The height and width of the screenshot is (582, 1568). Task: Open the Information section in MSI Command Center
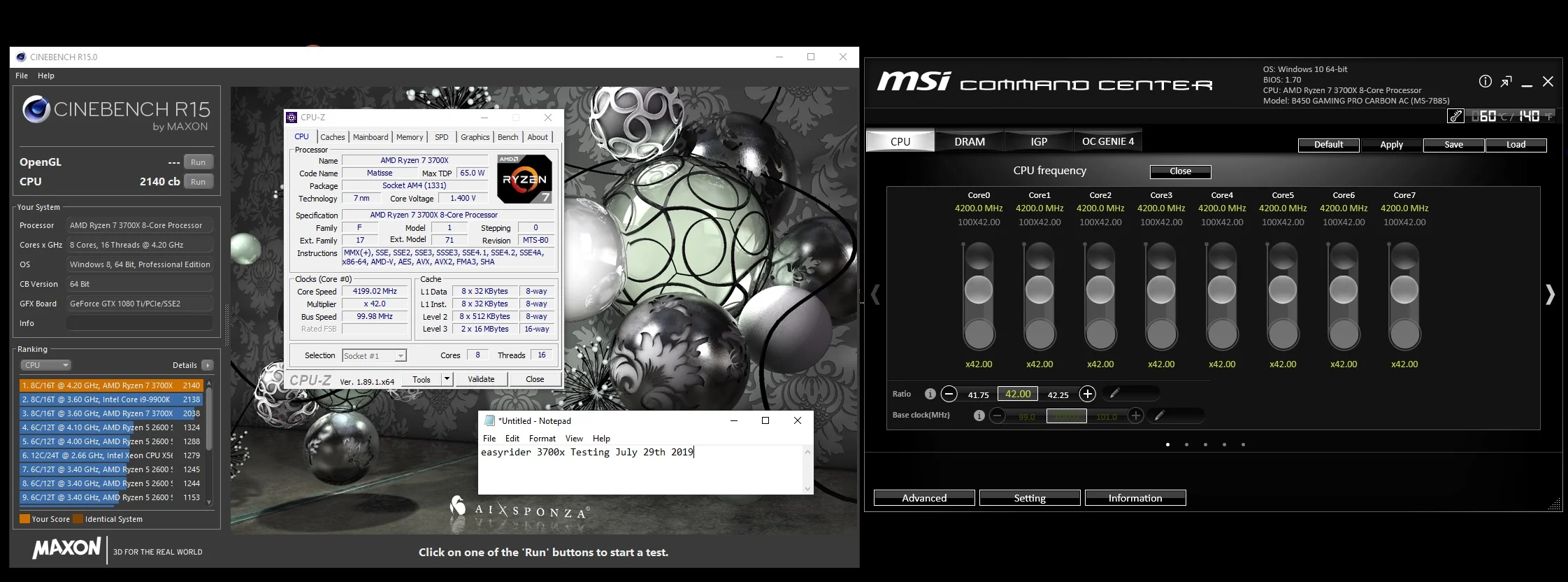[1135, 498]
